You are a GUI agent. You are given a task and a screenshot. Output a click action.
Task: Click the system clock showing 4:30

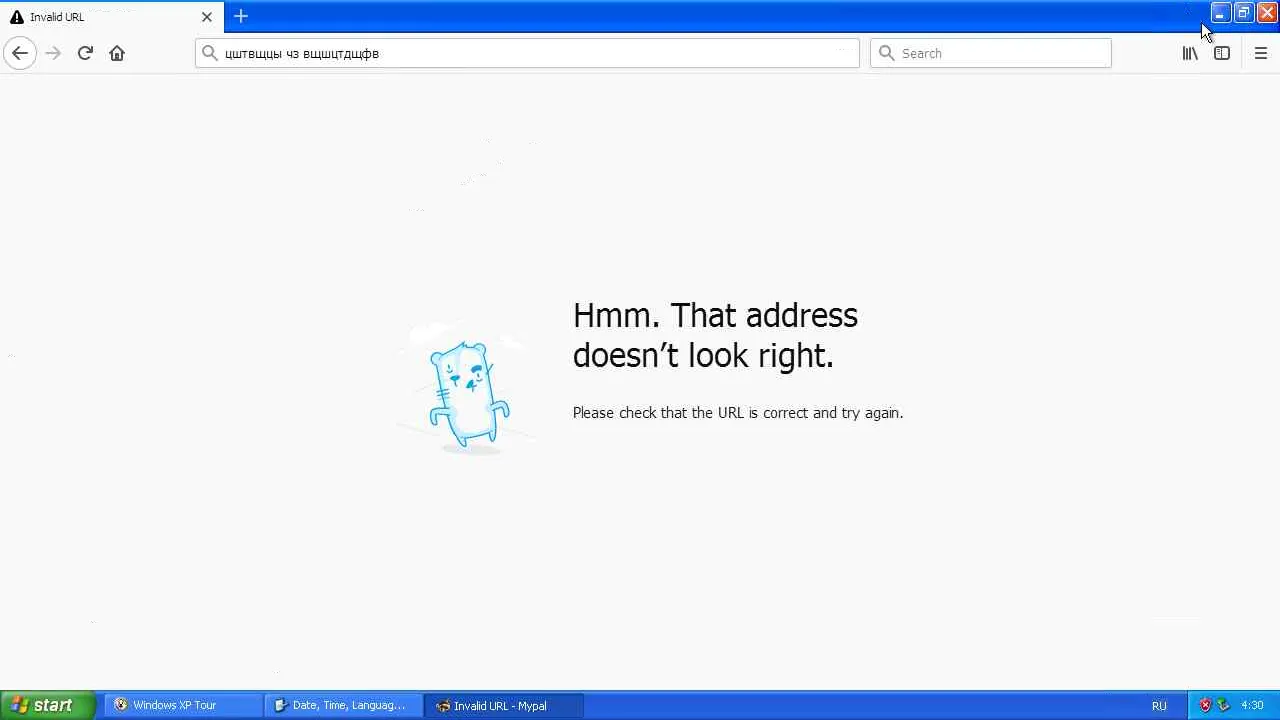1252,705
